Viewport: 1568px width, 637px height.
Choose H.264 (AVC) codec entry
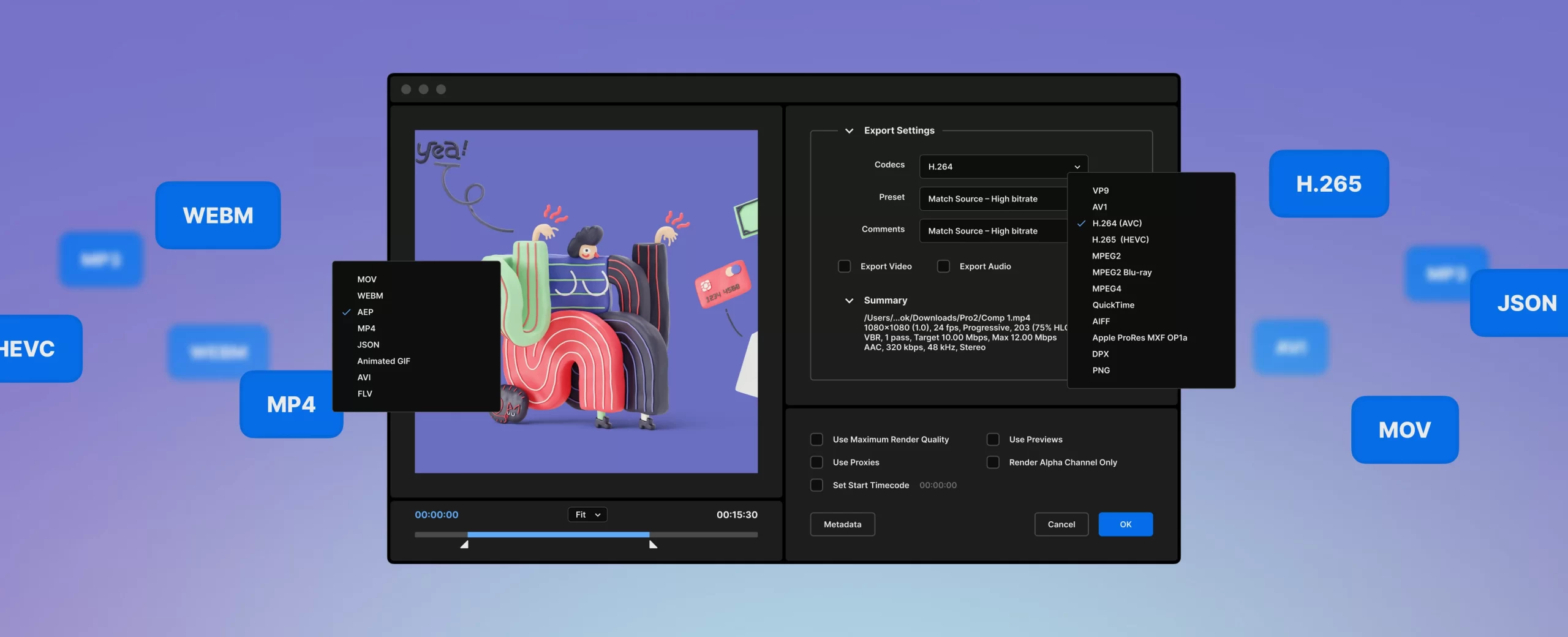click(x=1117, y=224)
